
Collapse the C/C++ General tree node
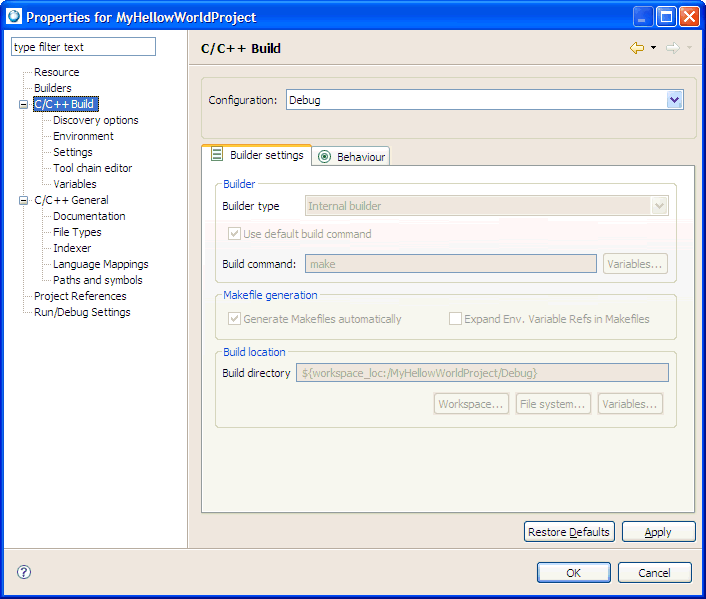pyautogui.click(x=24, y=200)
